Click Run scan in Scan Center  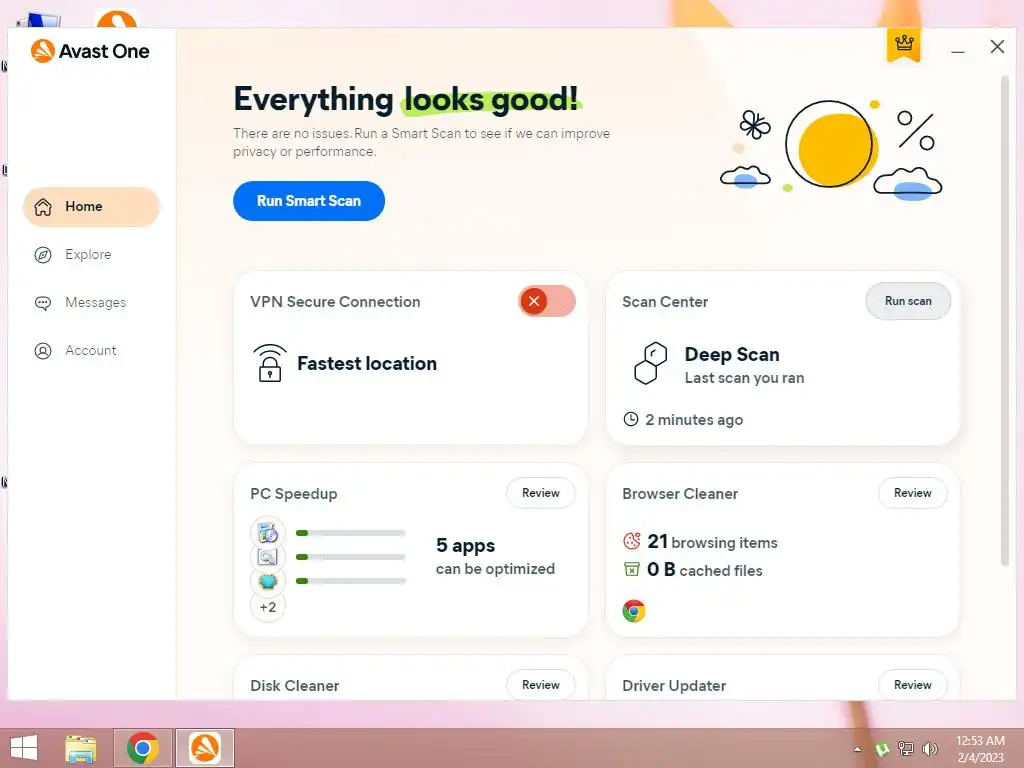tap(908, 301)
